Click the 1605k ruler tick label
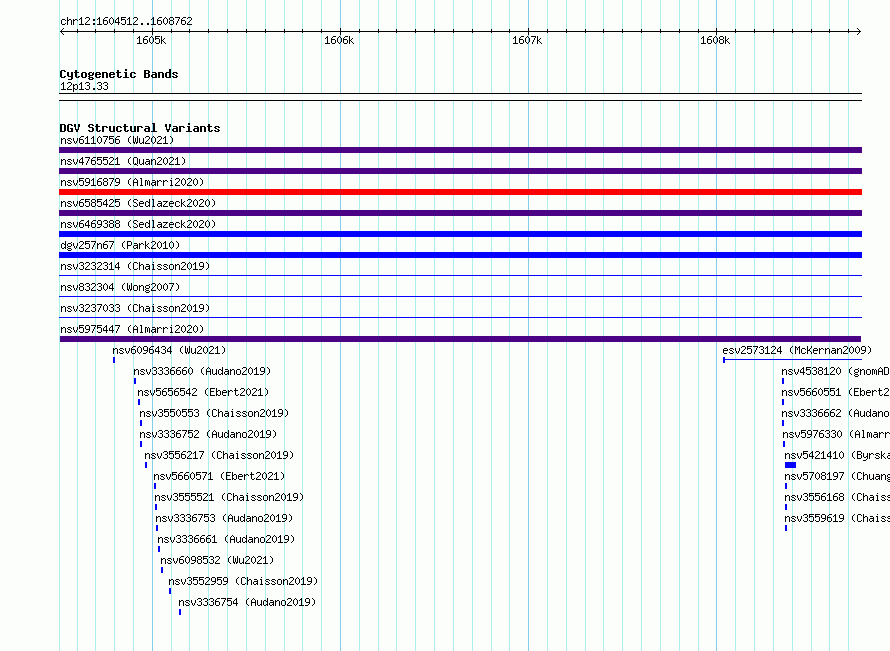This screenshot has width=890, height=651. (x=151, y=40)
